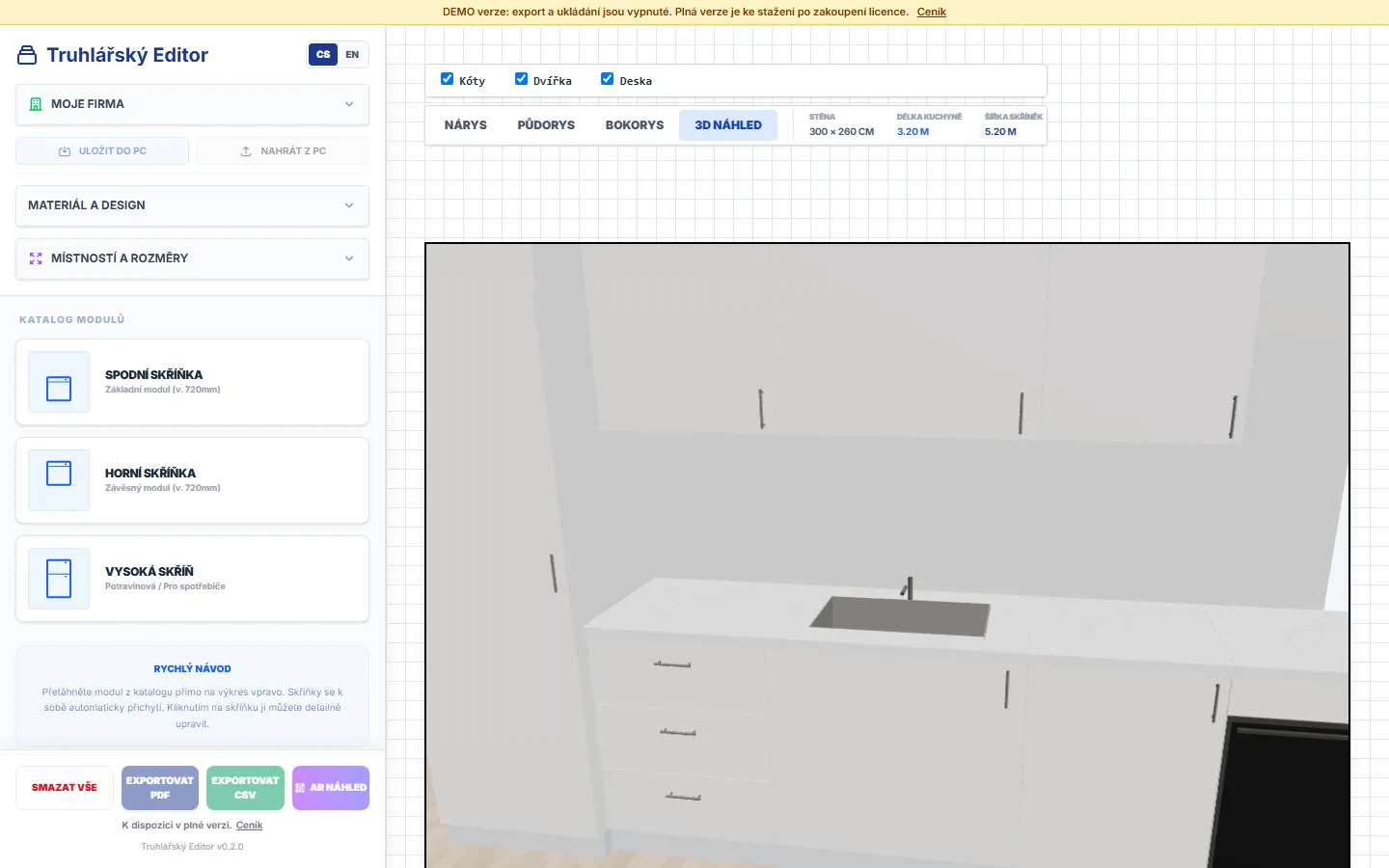
Task: Uncheck the Dvířka checkbox
Action: coord(521,79)
